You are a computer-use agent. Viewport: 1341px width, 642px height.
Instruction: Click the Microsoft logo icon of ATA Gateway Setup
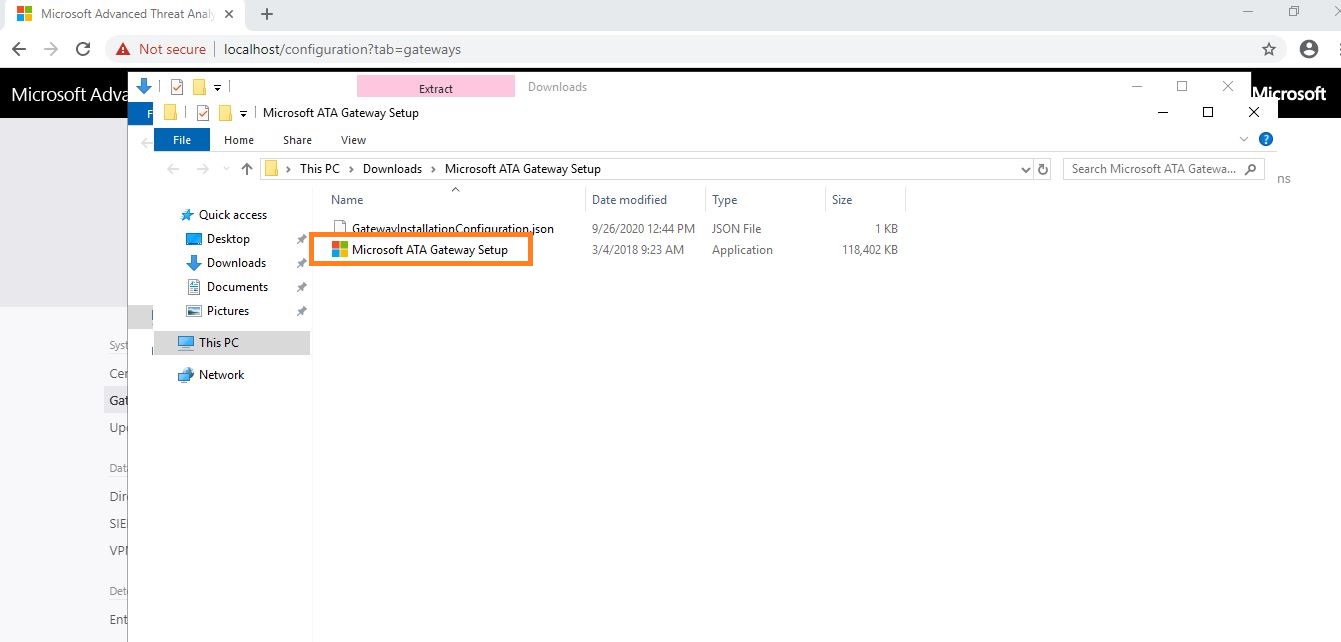click(x=339, y=250)
